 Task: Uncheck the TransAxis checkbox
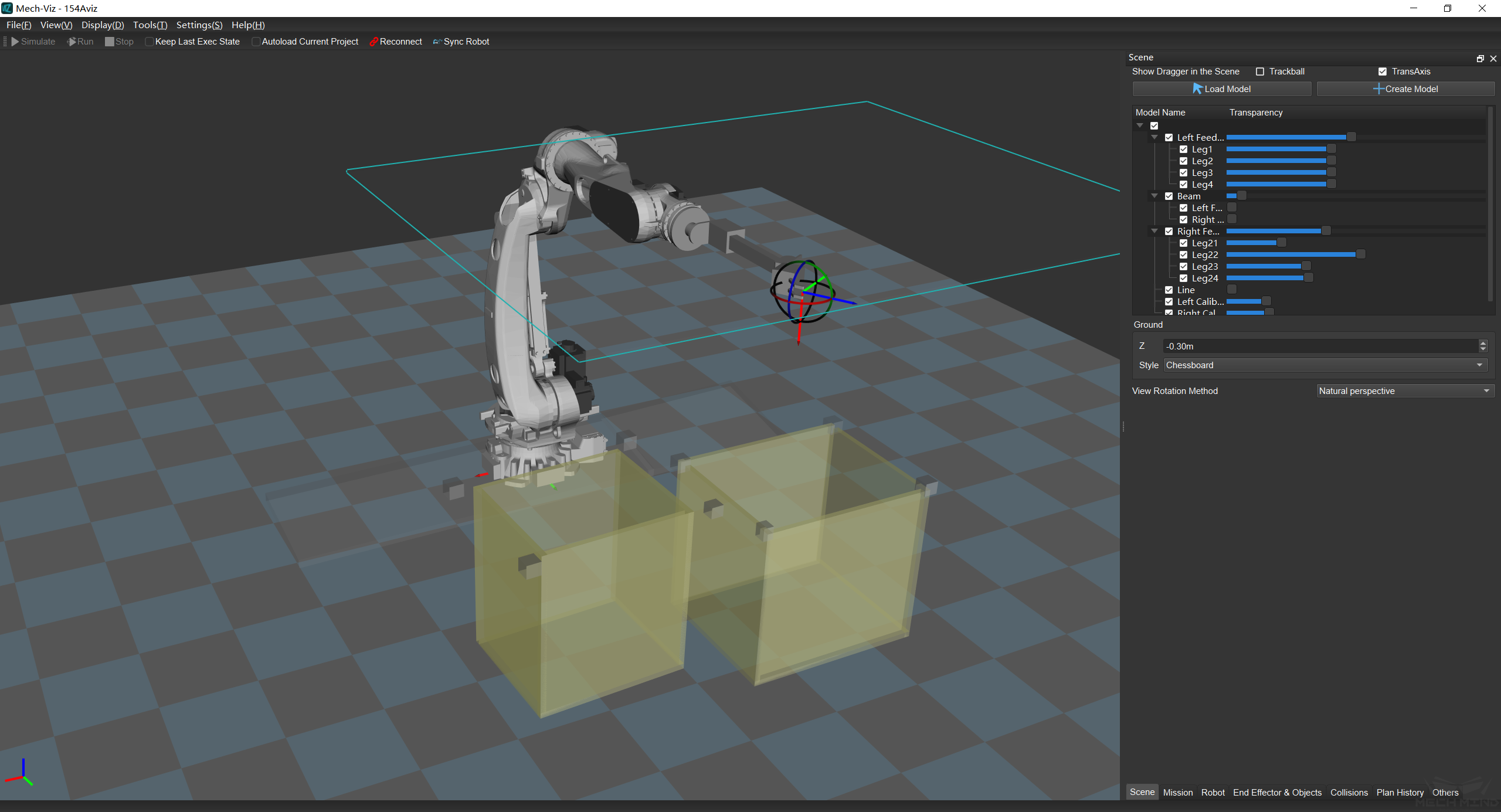tap(1383, 72)
